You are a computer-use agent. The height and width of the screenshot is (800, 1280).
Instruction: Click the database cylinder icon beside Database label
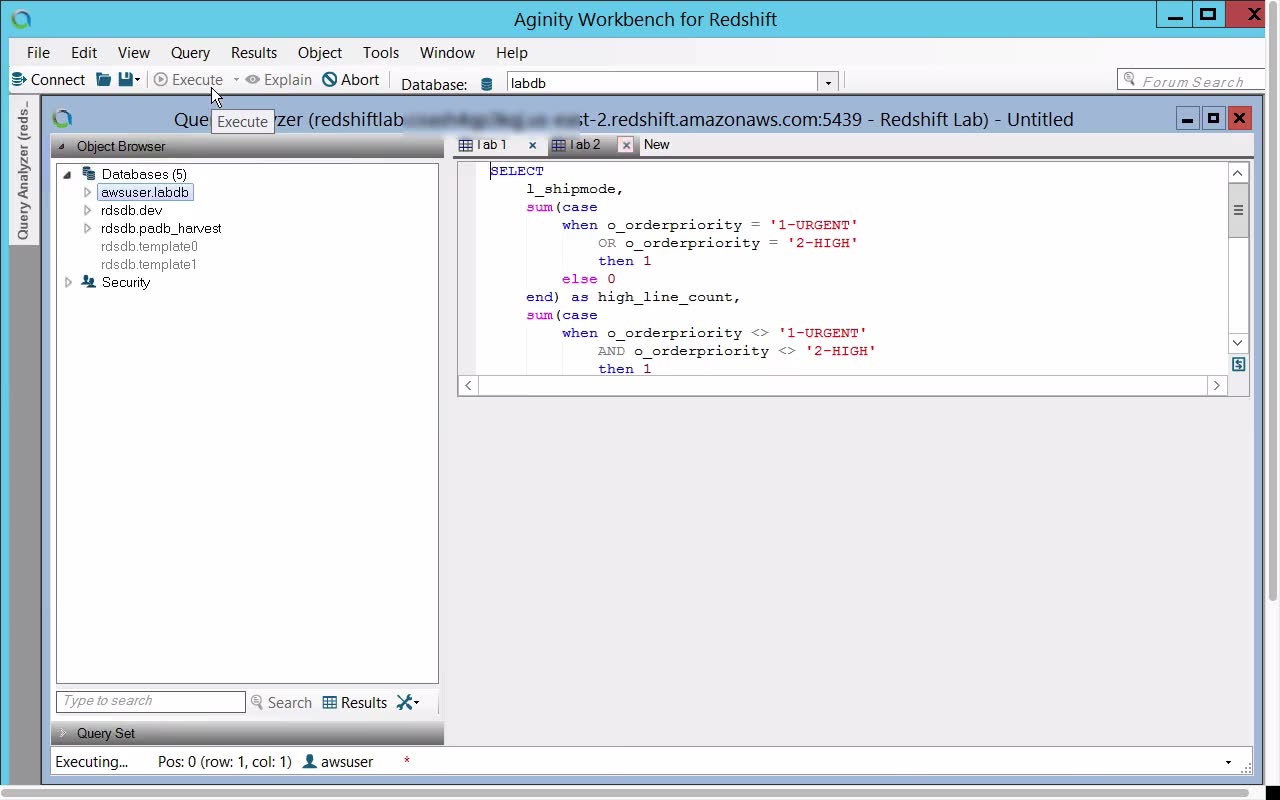[x=487, y=84]
